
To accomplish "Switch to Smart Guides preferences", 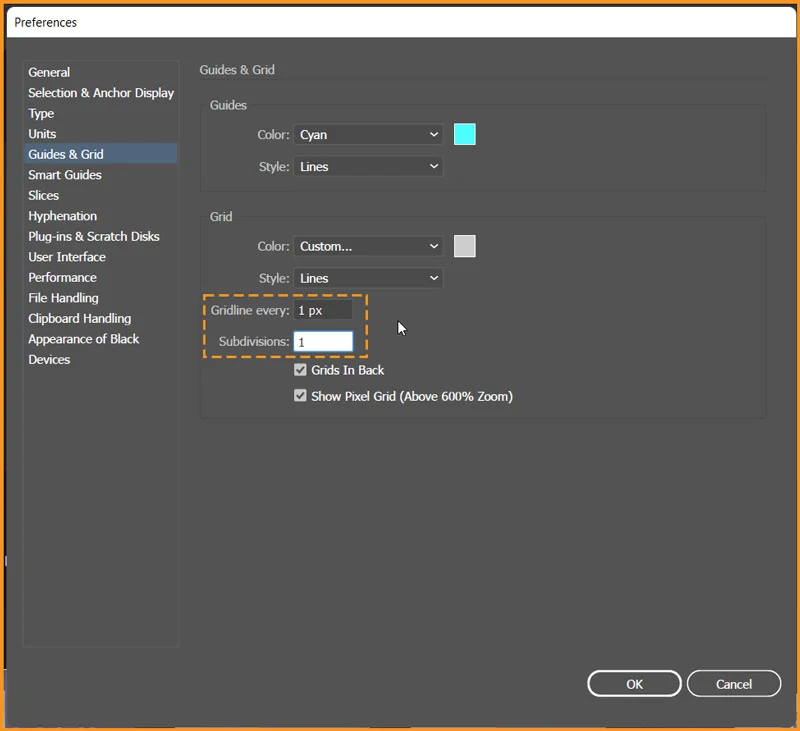I will tap(65, 175).
